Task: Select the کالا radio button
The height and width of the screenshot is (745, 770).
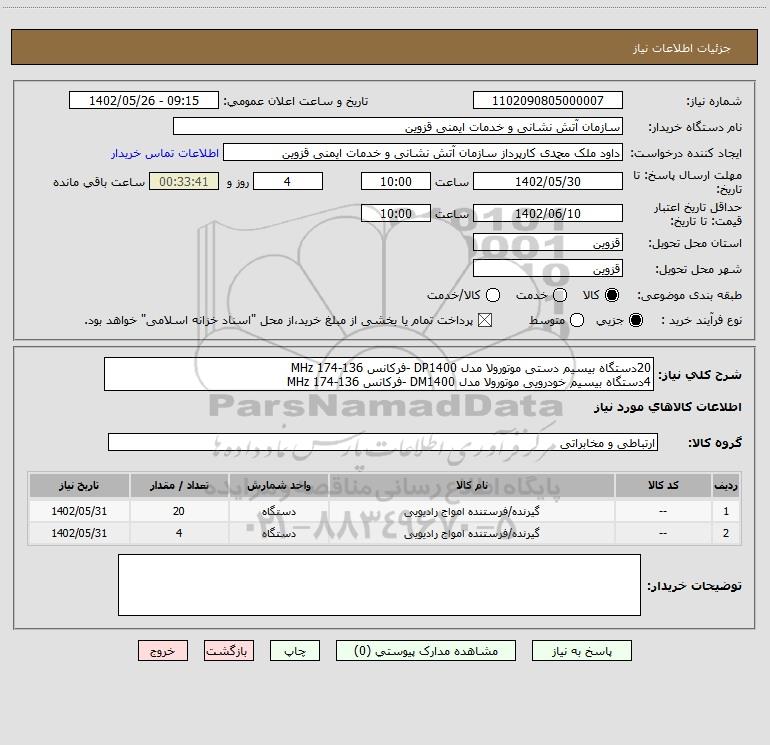Action: tap(612, 295)
